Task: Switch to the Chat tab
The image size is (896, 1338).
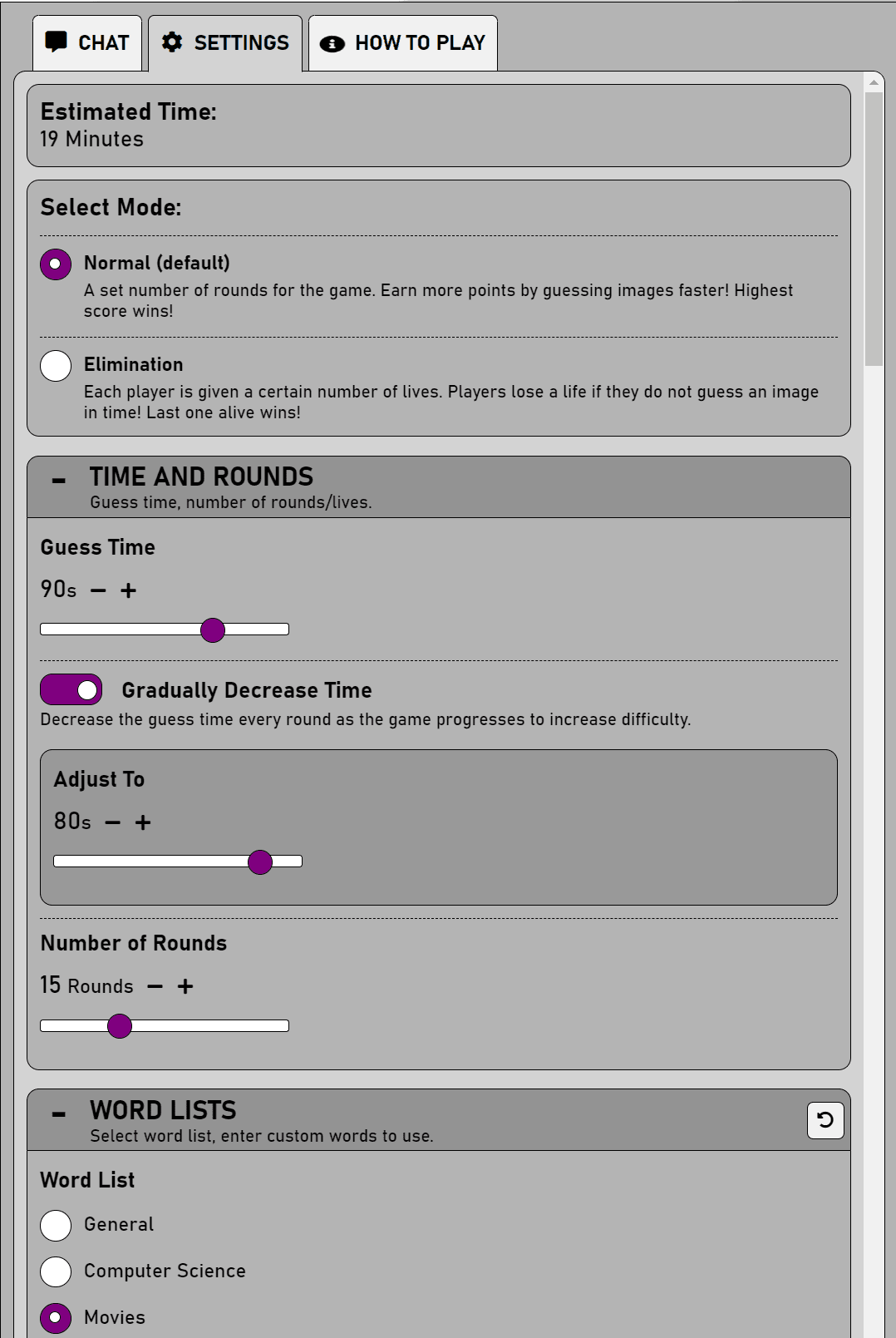Action: tap(87, 43)
